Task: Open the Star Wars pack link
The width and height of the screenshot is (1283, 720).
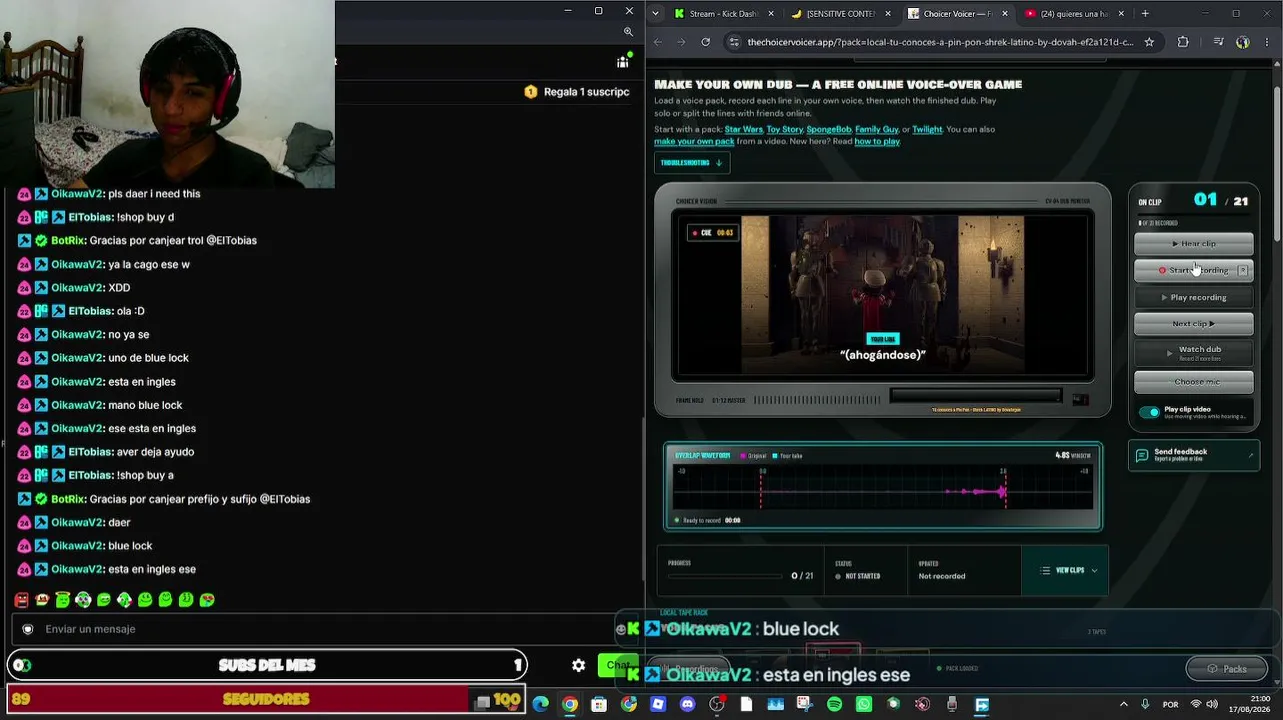Action: point(743,129)
